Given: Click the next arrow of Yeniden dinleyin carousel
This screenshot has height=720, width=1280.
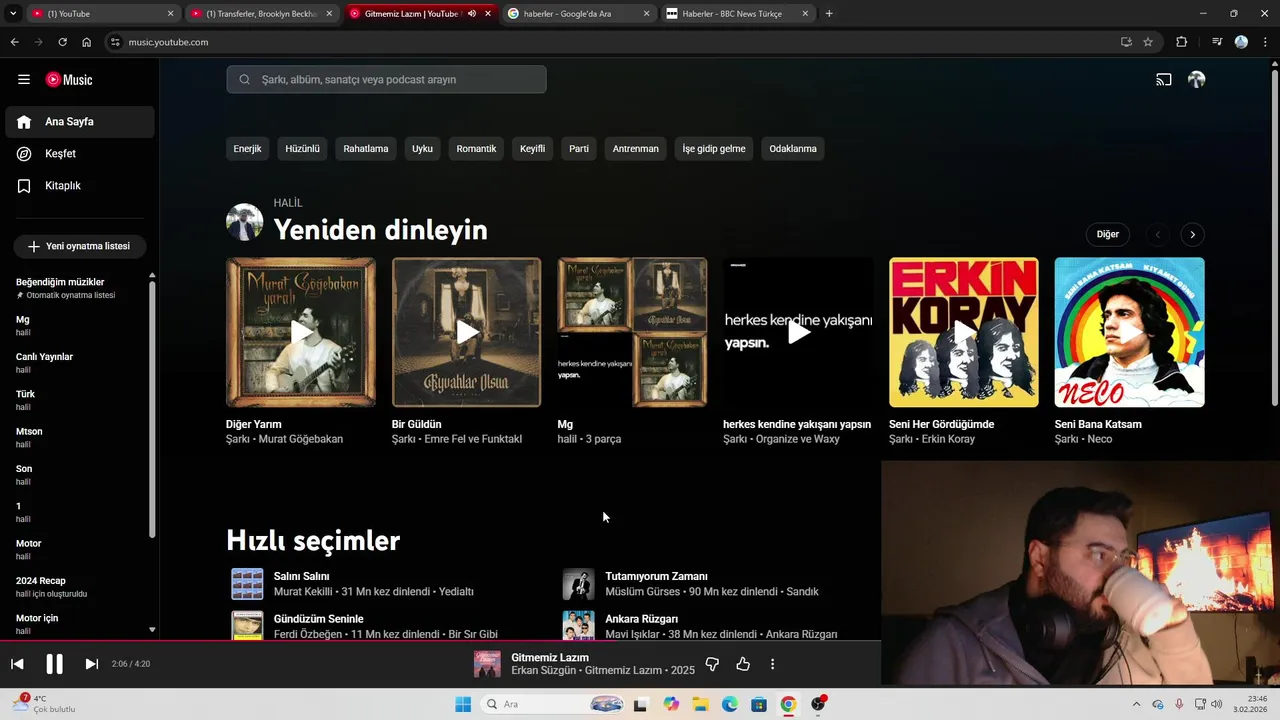Looking at the screenshot, I should (1192, 235).
